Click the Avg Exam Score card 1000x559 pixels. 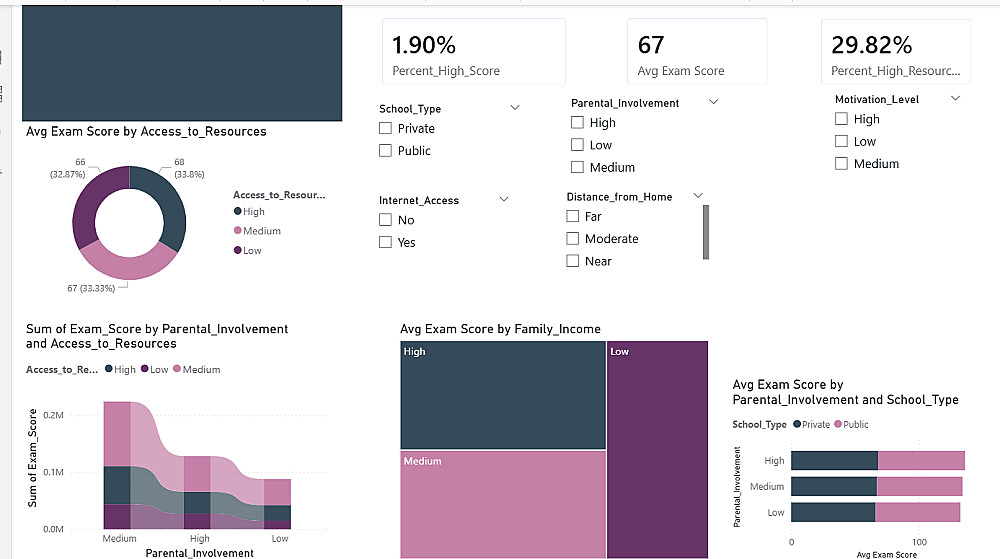coord(696,52)
